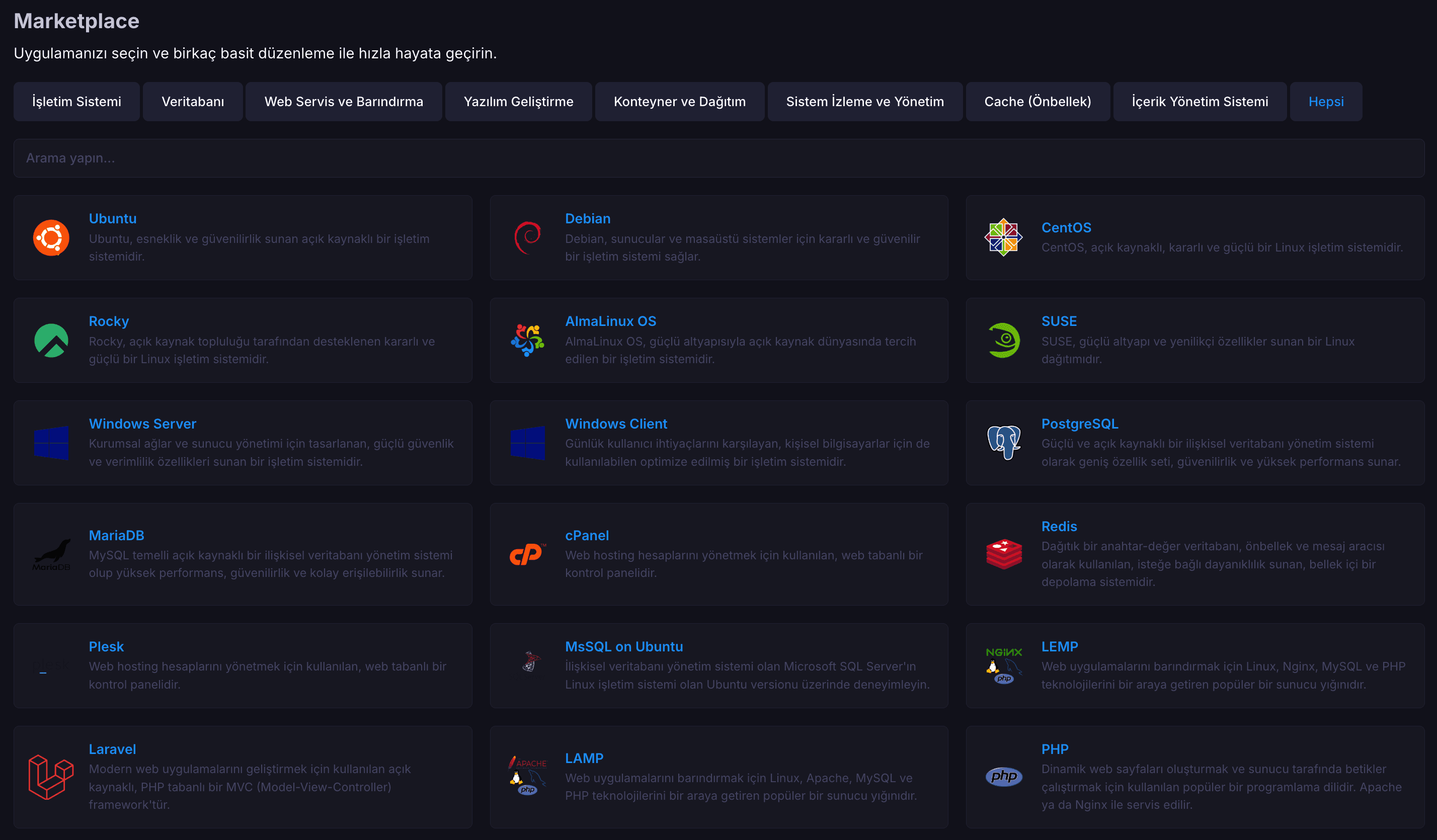Click the Redis red stack icon
The image size is (1437, 840).
click(1003, 554)
